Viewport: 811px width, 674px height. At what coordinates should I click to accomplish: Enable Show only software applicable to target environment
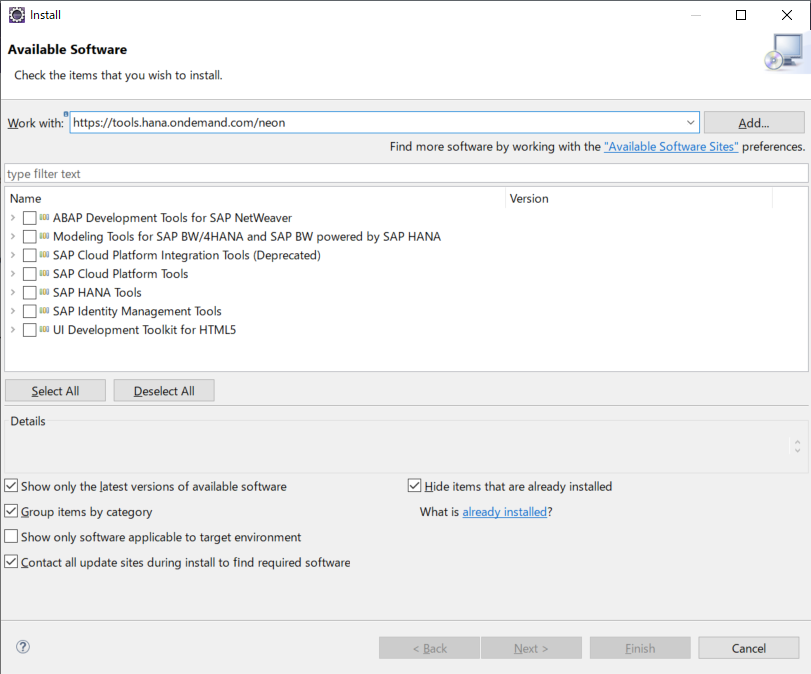(11, 536)
